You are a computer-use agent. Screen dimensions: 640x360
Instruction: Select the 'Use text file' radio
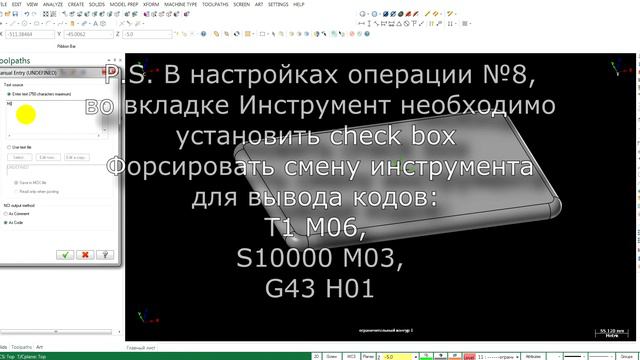(x=9, y=147)
